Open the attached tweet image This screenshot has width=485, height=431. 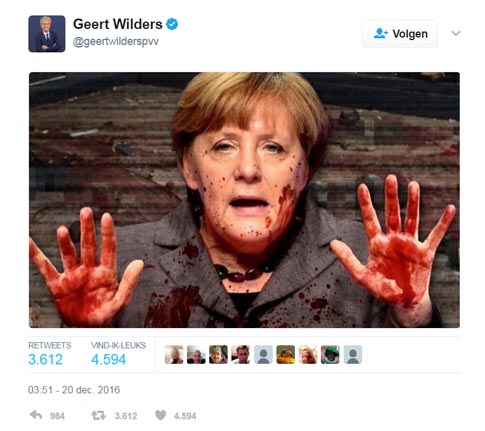[244, 200]
